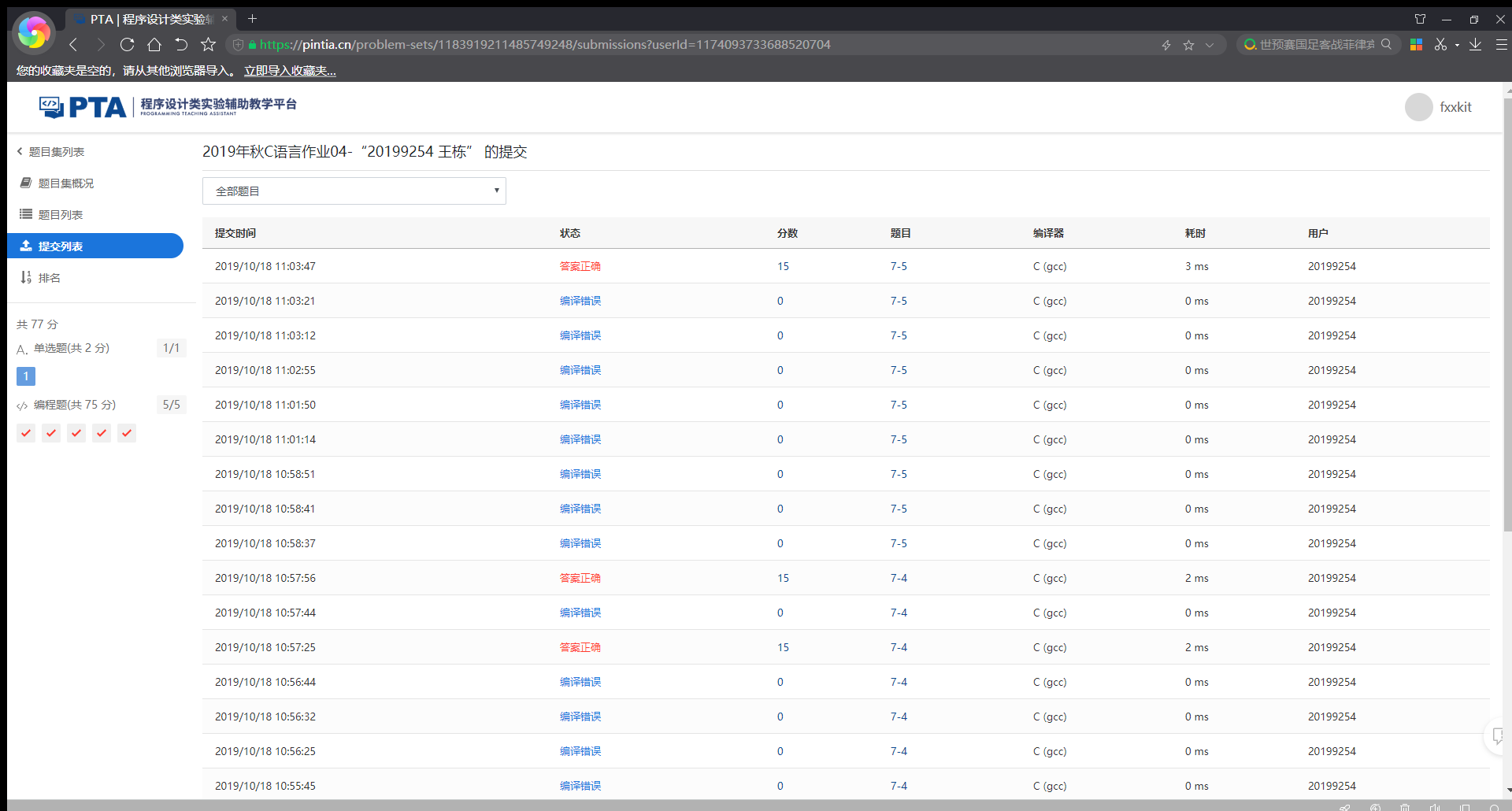Open 答案正确 status at 10:57:25

coord(580,647)
